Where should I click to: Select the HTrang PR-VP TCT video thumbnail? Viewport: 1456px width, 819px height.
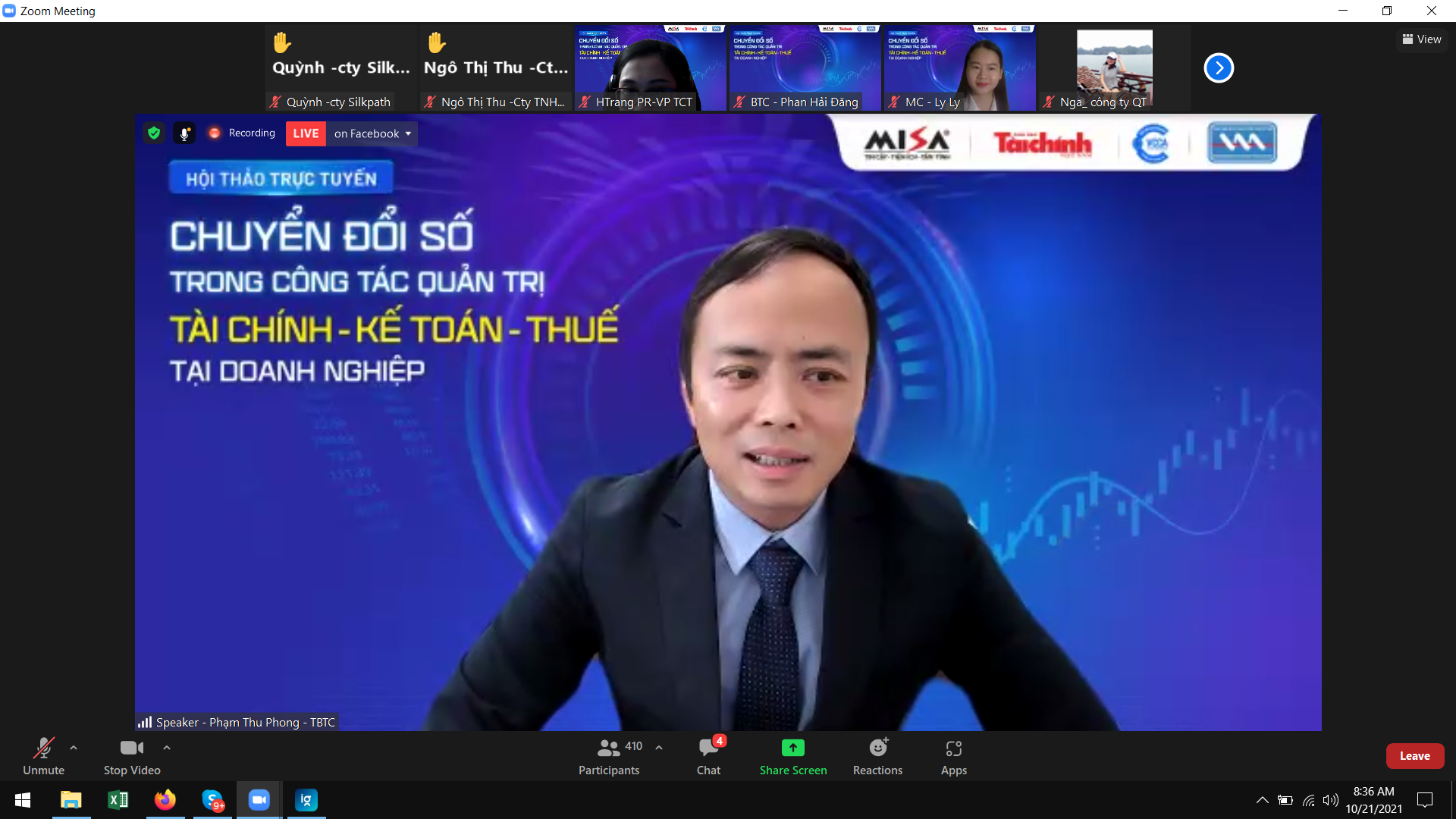point(650,68)
